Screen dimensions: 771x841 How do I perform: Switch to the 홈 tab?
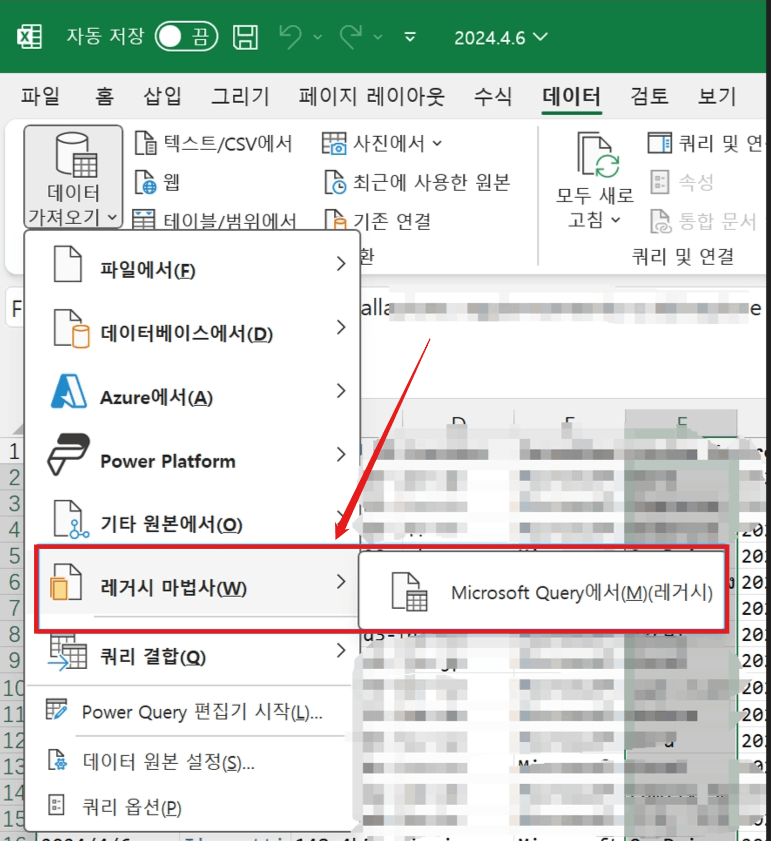[105, 96]
